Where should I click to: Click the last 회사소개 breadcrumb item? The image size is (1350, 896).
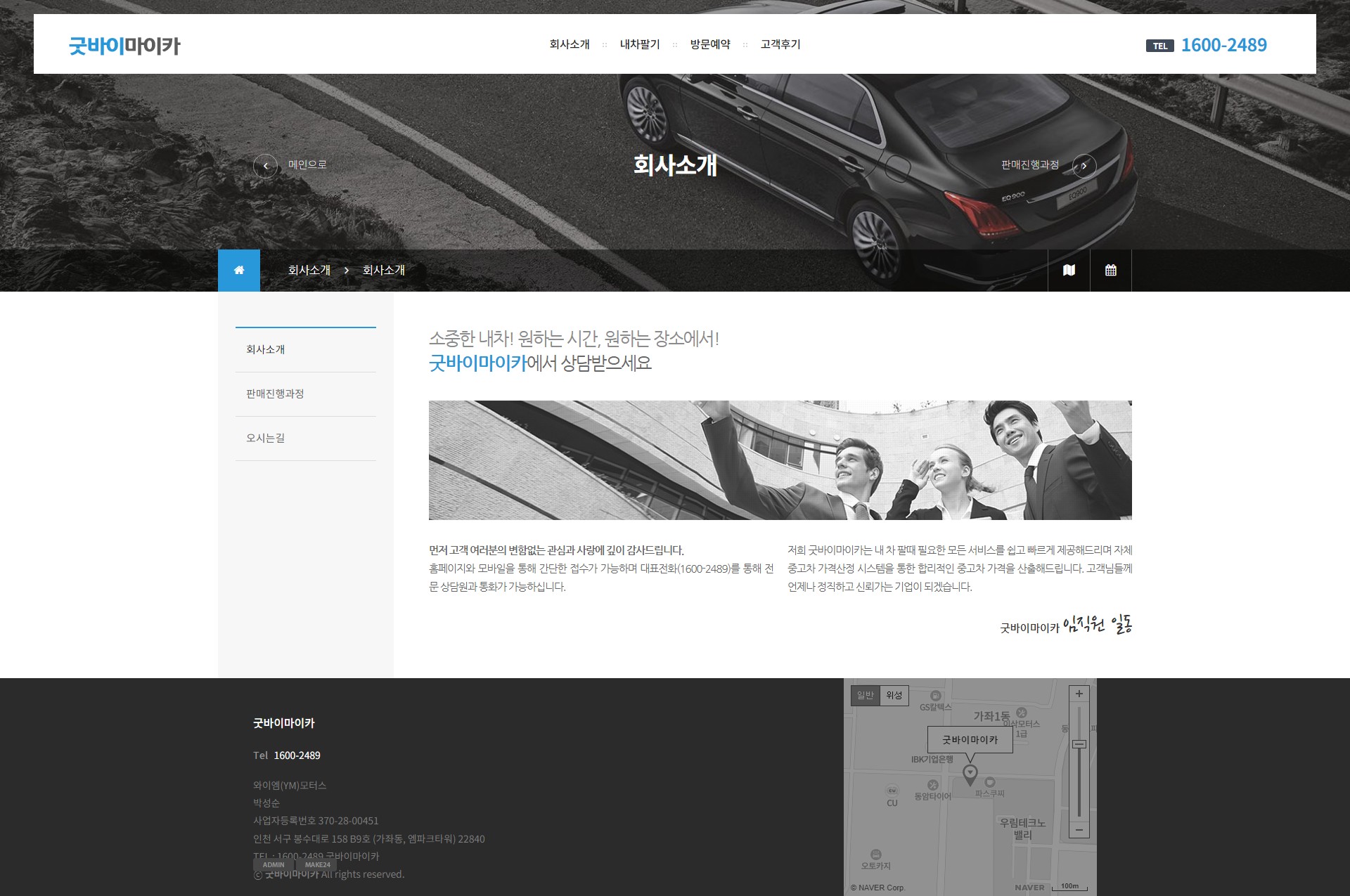click(384, 270)
